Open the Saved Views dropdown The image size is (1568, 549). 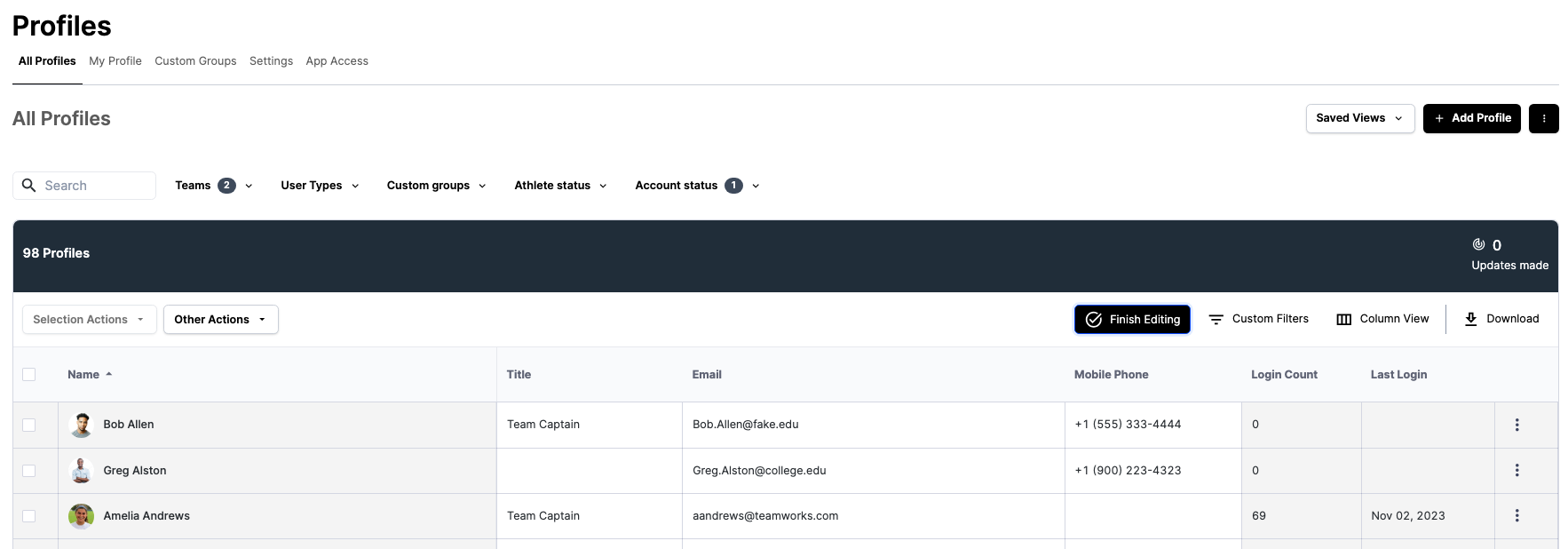pos(1359,118)
